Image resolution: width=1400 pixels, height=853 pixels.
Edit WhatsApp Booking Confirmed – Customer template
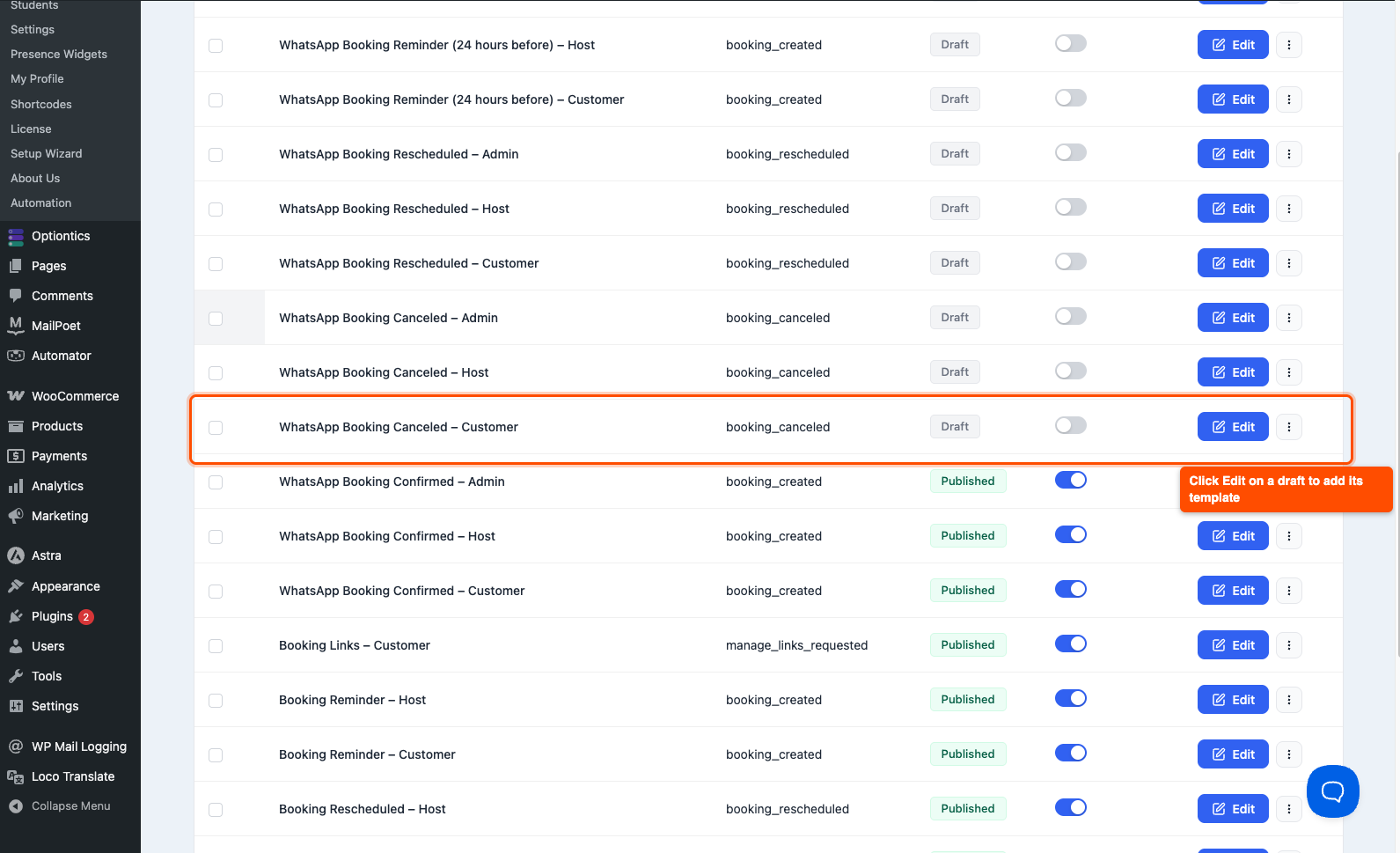coord(1233,591)
